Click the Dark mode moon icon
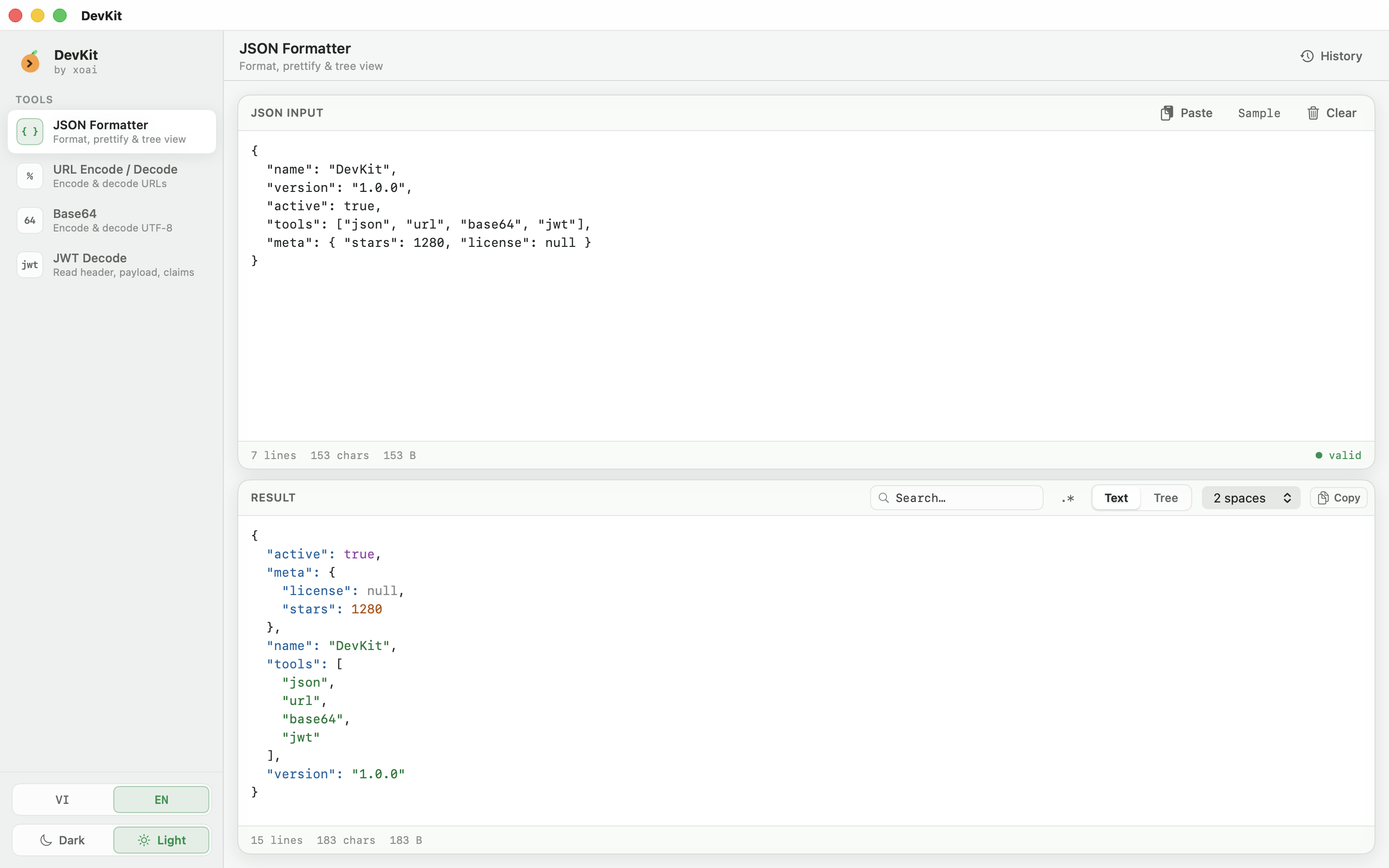Viewport: 1389px width, 868px height. (46, 841)
